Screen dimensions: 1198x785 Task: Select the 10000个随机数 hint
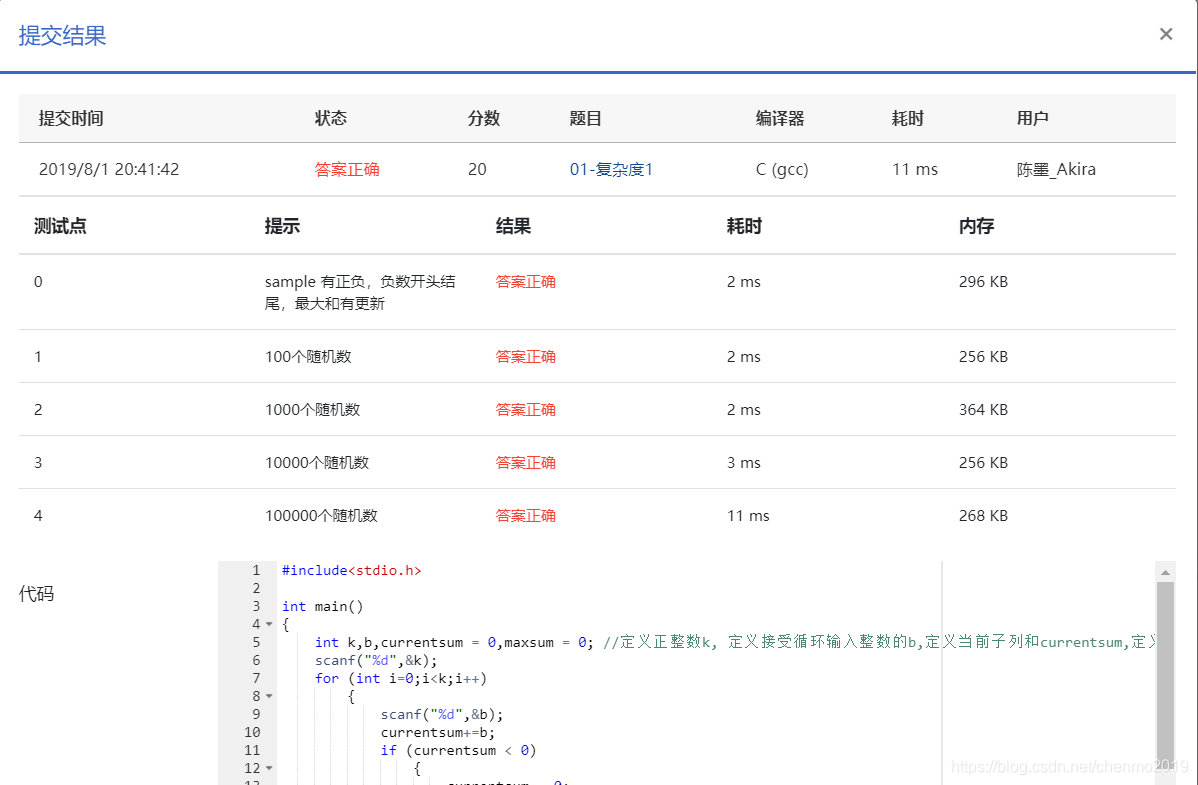317,462
